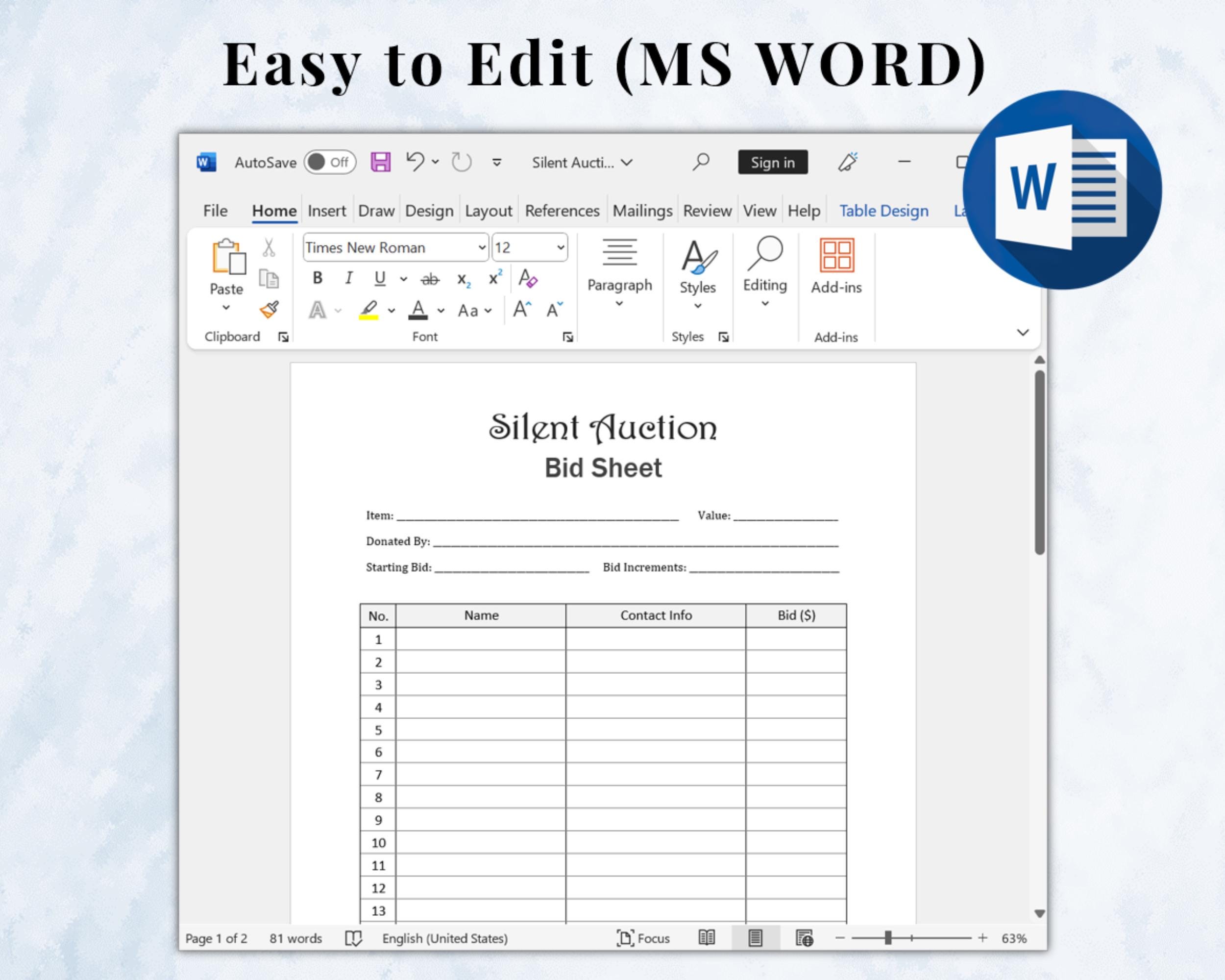Screen dimensions: 1225x980
Task: Click the Increase Font Size icon
Action: point(522,309)
